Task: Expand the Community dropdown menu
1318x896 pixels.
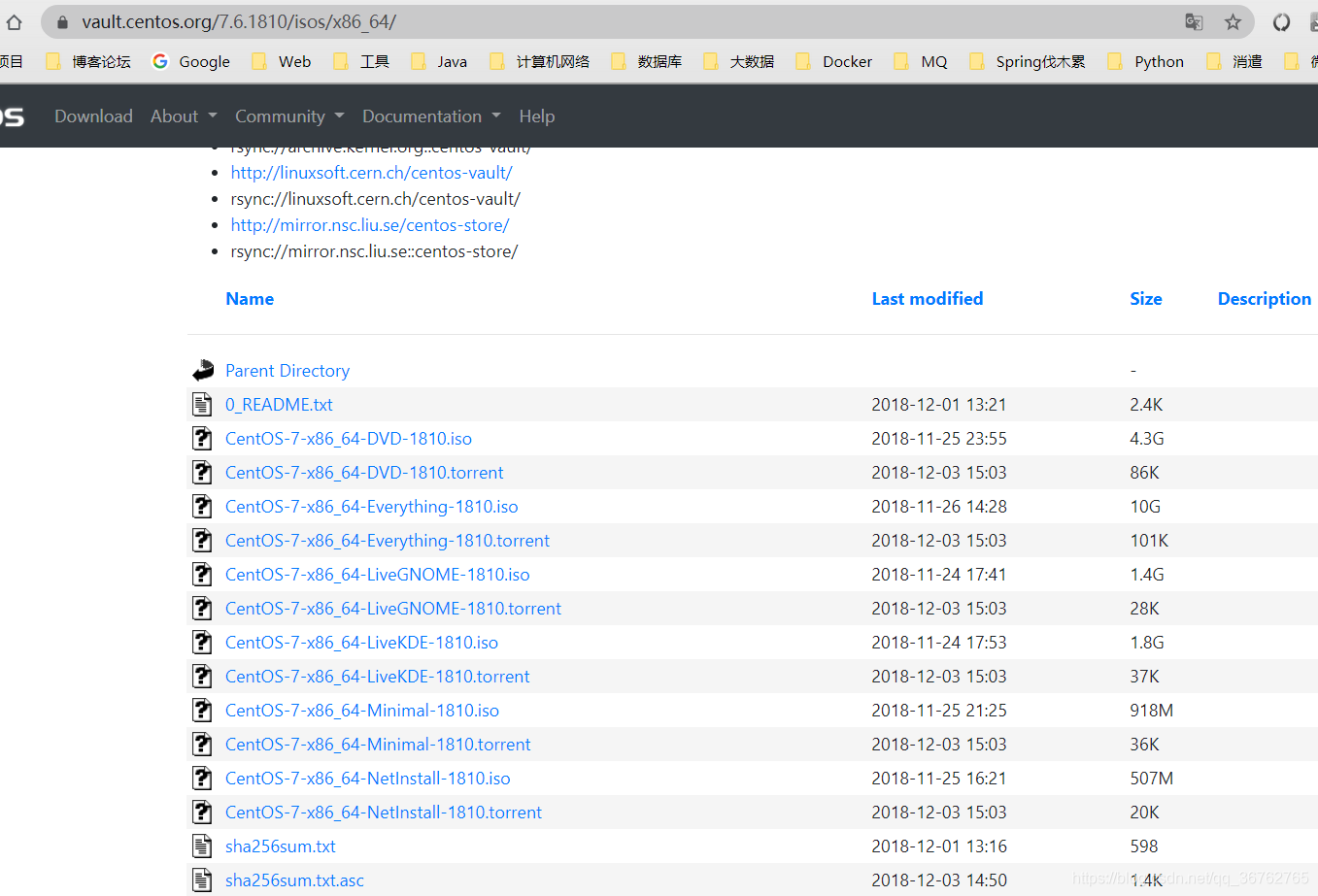Action: 289,116
